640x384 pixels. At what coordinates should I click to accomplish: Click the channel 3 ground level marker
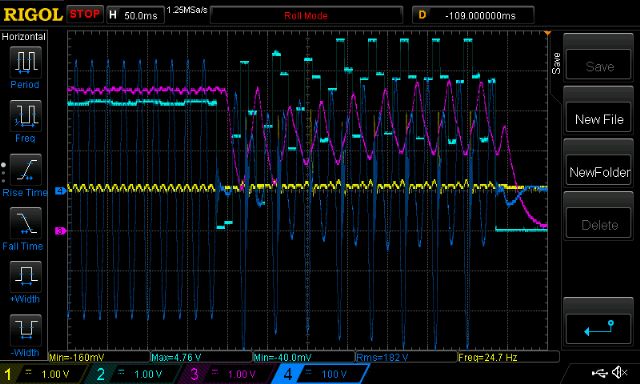60,231
